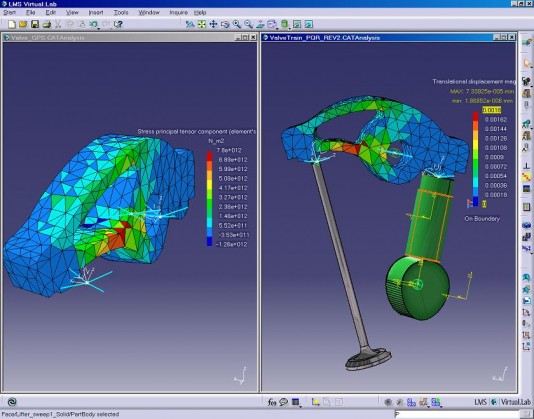Click the 7.6e+012 stress legend value

[229, 150]
